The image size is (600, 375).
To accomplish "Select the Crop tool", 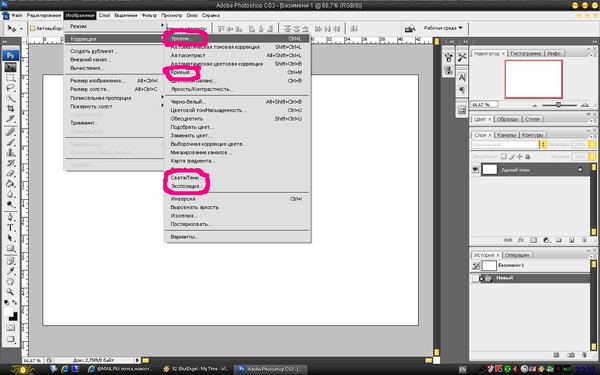I will click(x=10, y=109).
